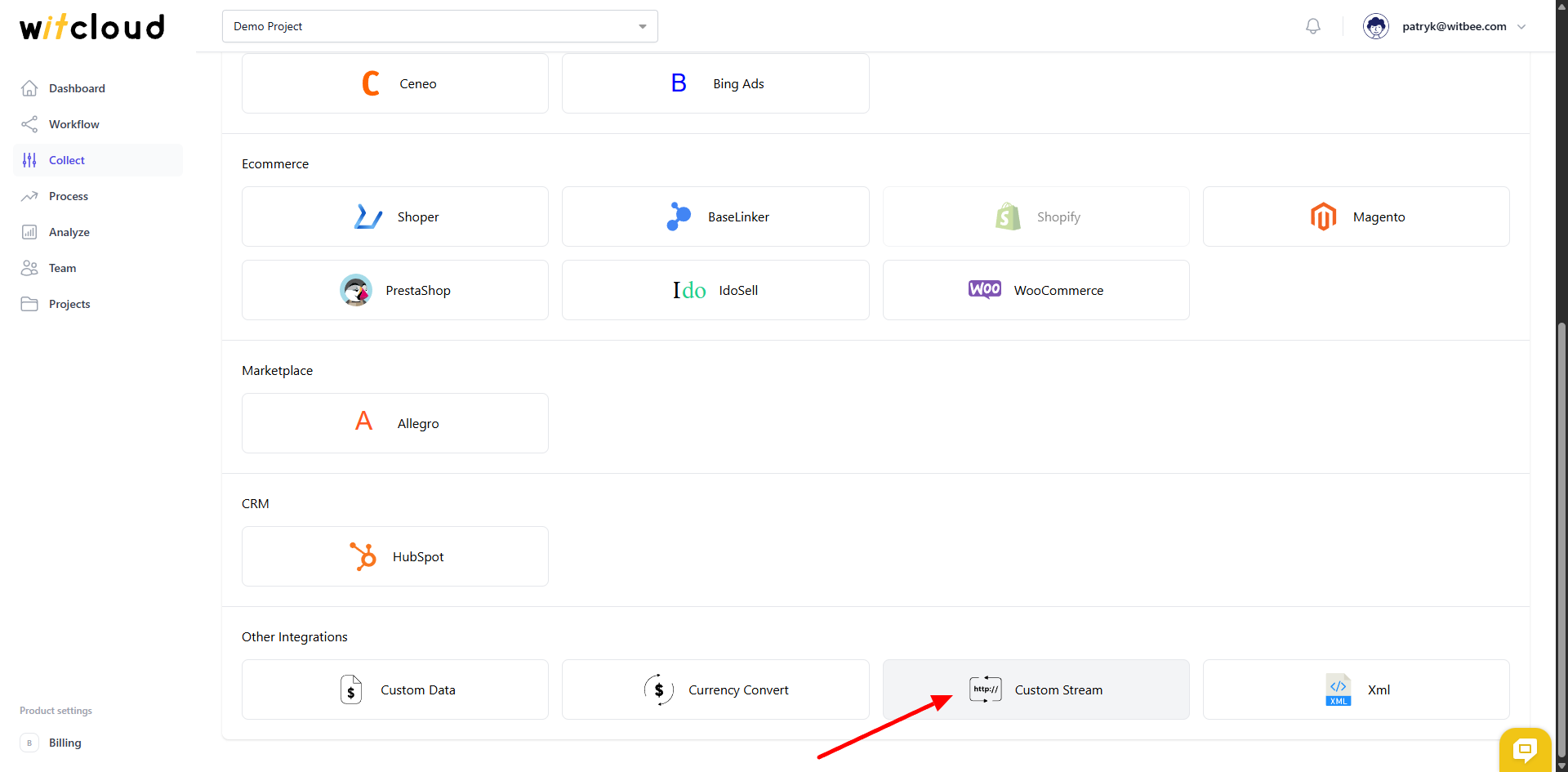Click the Xml file icon
This screenshot has height=772, width=1568.
pos(1338,689)
